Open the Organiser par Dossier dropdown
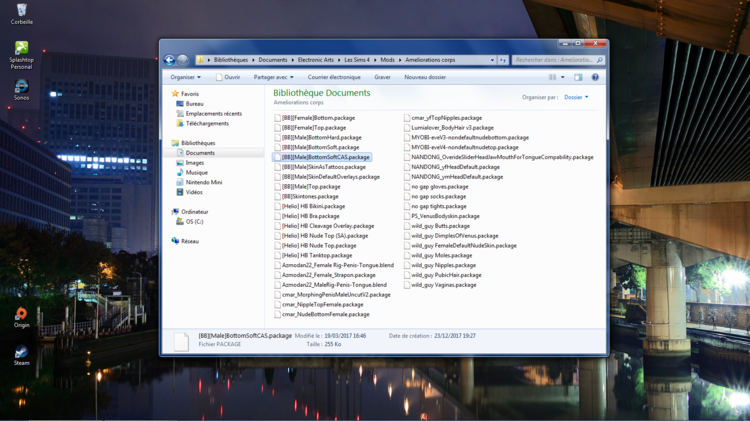The width and height of the screenshot is (750, 421). click(x=576, y=97)
